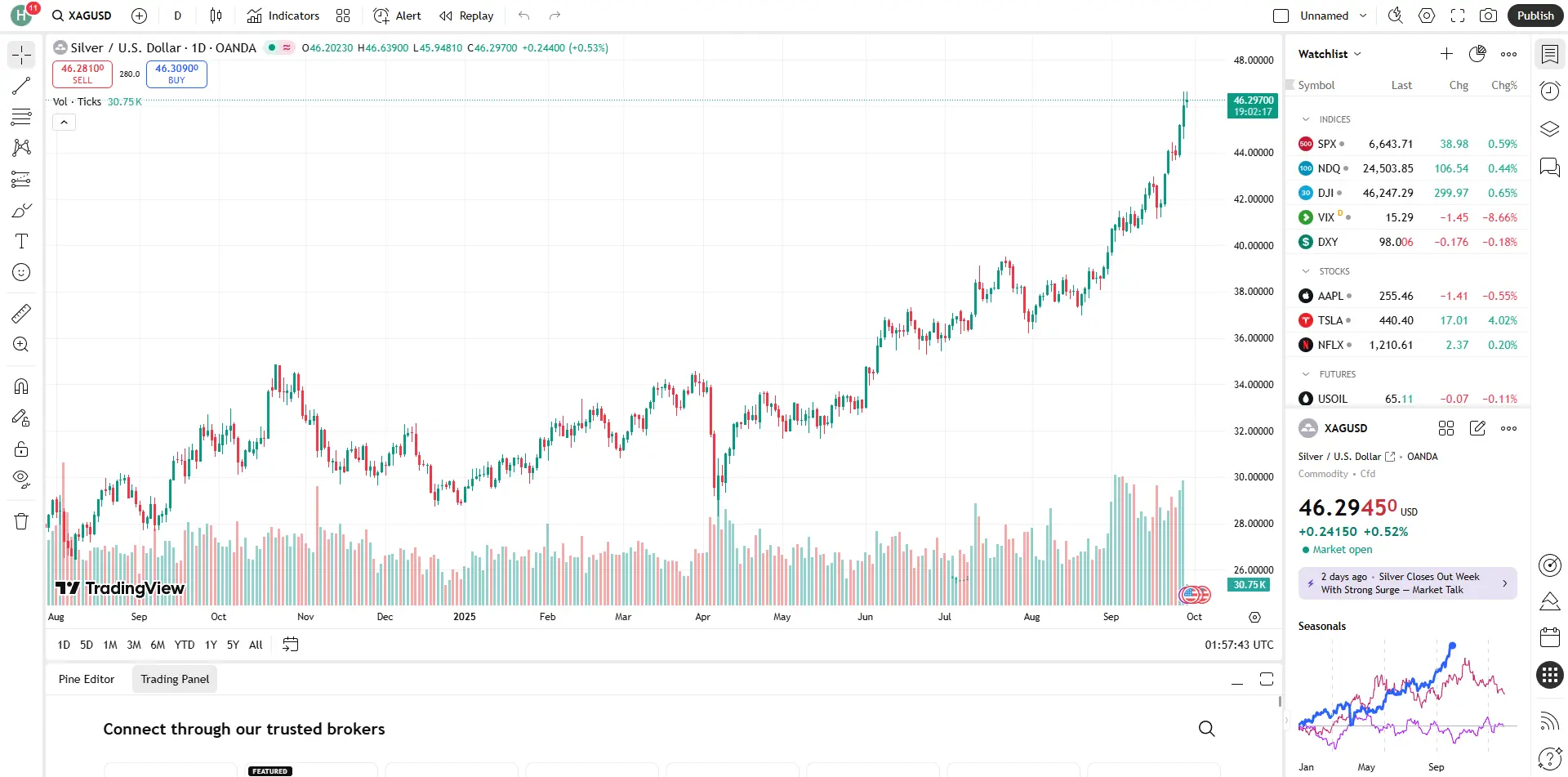Click the price scale axis at 40.00000
1568x777 pixels.
(x=1253, y=245)
